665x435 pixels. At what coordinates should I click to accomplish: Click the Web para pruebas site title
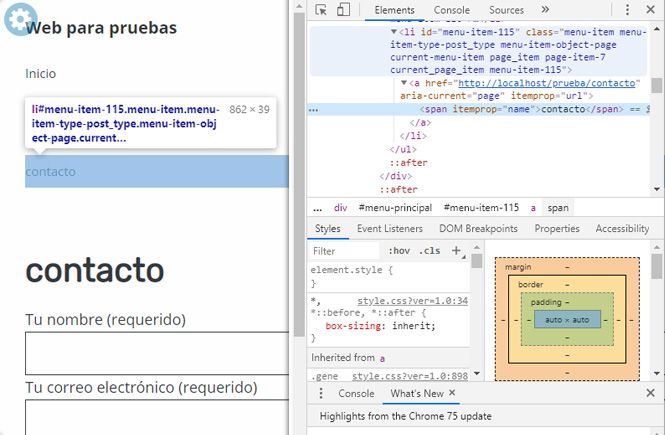coord(101,28)
